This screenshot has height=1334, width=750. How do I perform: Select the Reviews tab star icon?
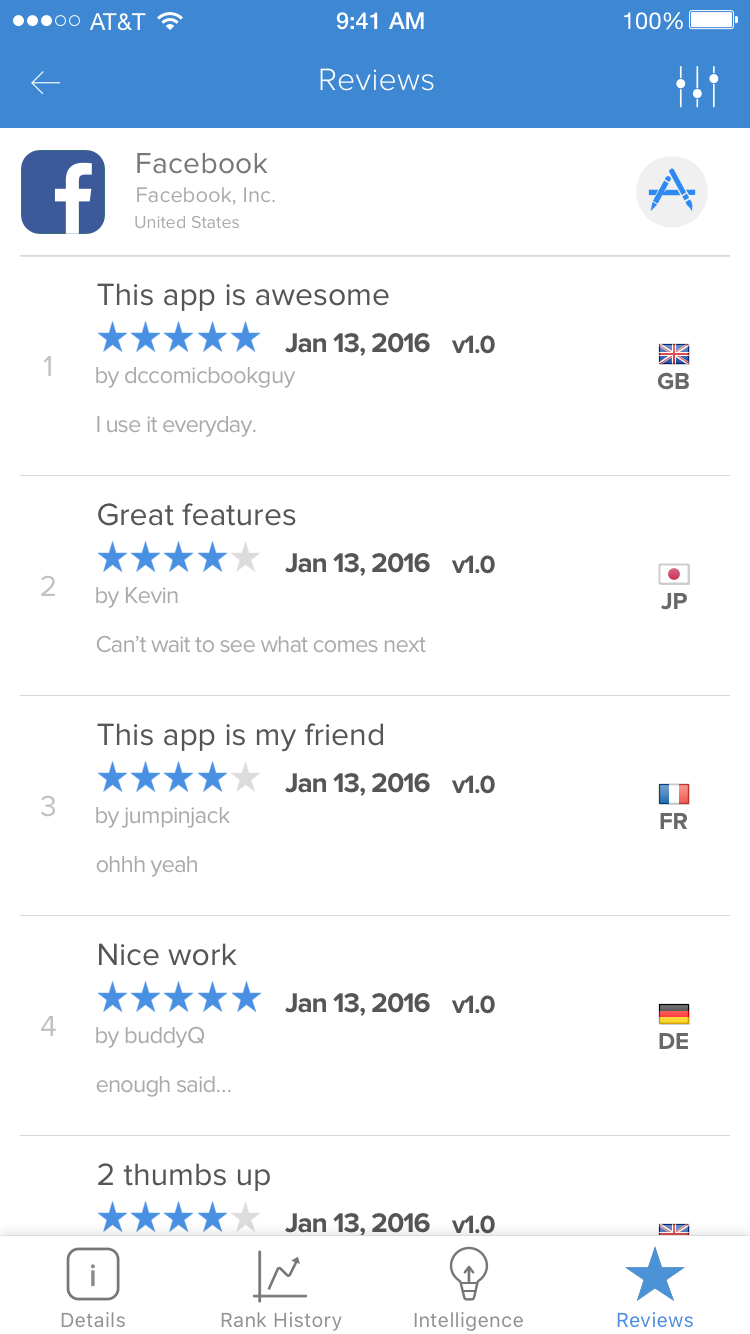[x=654, y=1275]
